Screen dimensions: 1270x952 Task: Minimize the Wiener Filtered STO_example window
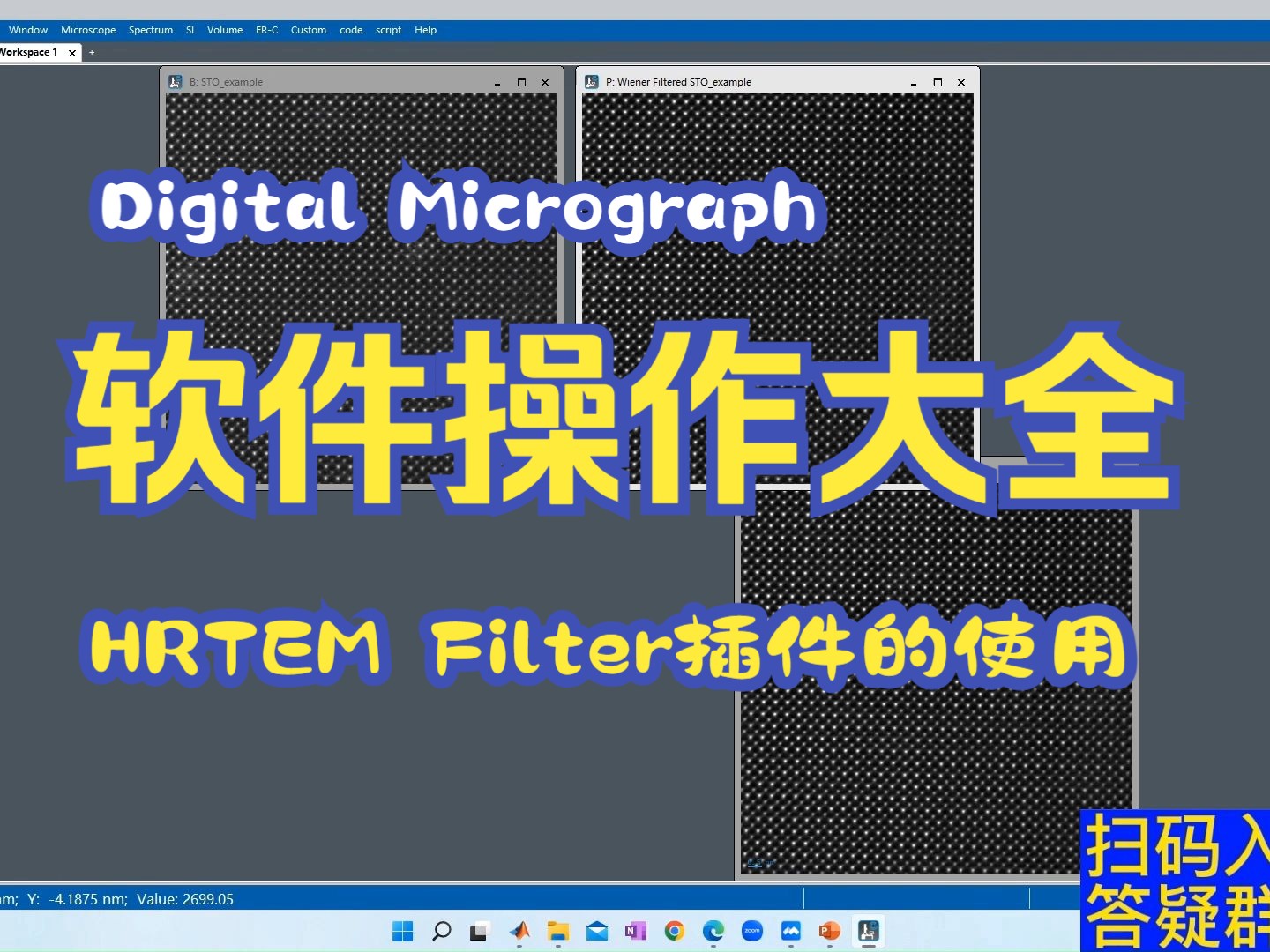[914, 83]
